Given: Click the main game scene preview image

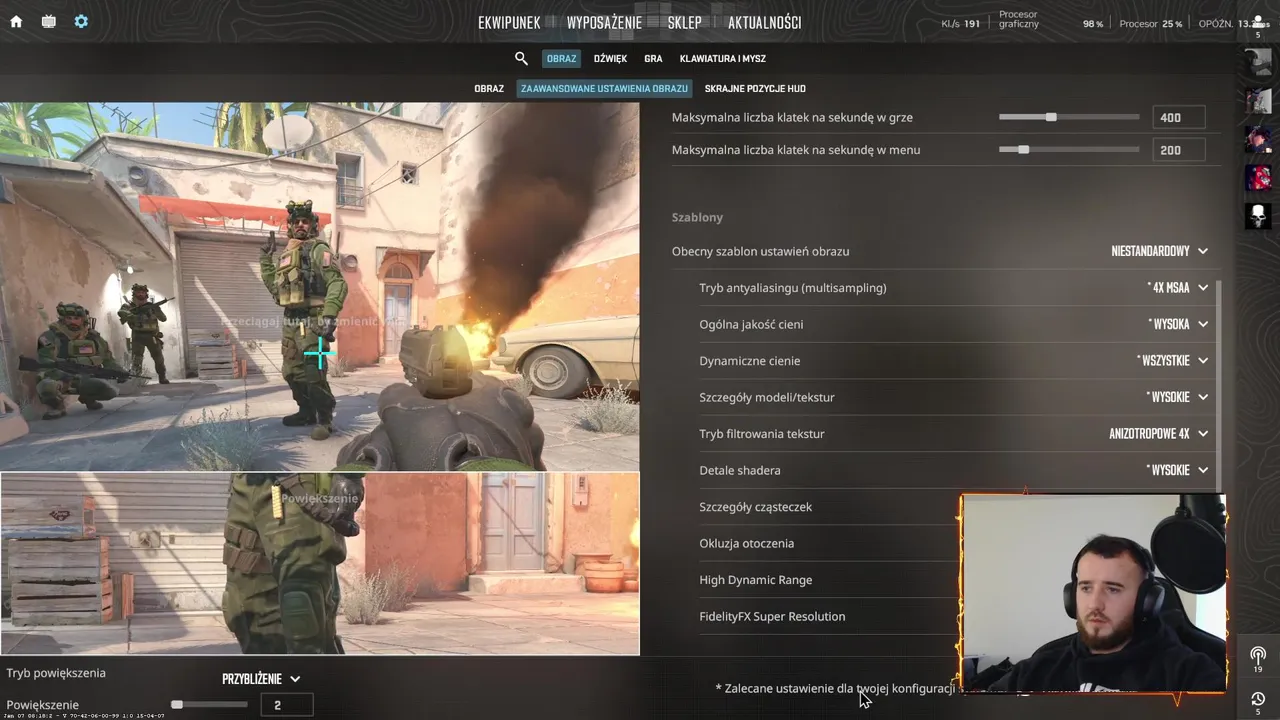Looking at the screenshot, I should coord(319,286).
